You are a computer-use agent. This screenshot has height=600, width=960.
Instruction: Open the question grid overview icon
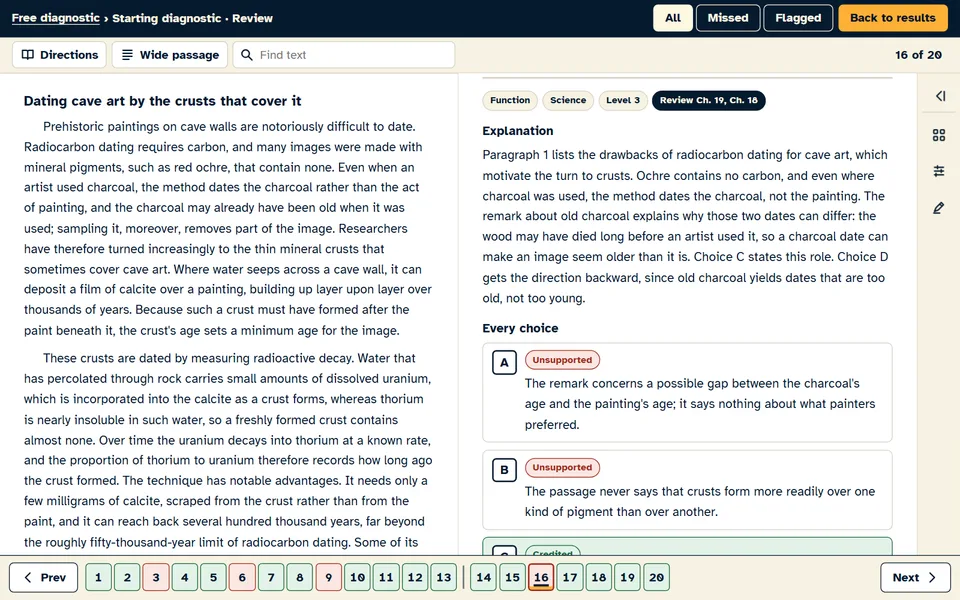coord(939,135)
